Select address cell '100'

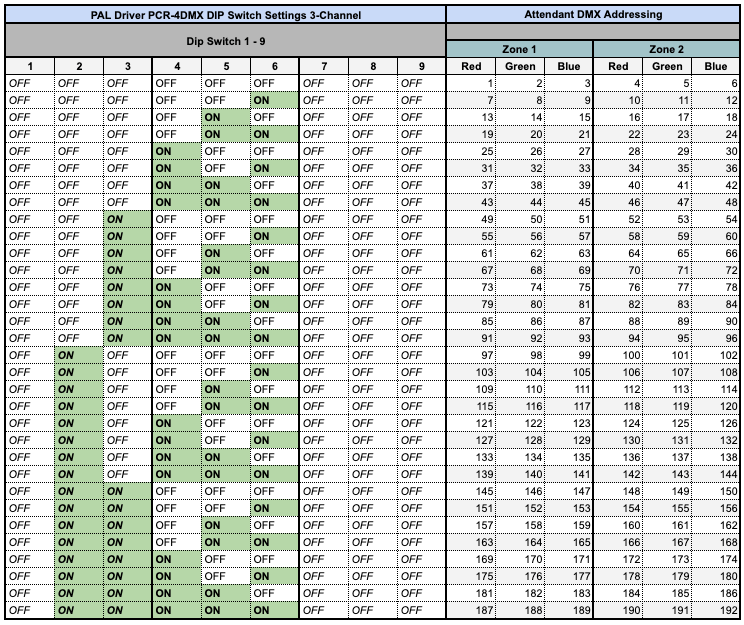[x=618, y=355]
